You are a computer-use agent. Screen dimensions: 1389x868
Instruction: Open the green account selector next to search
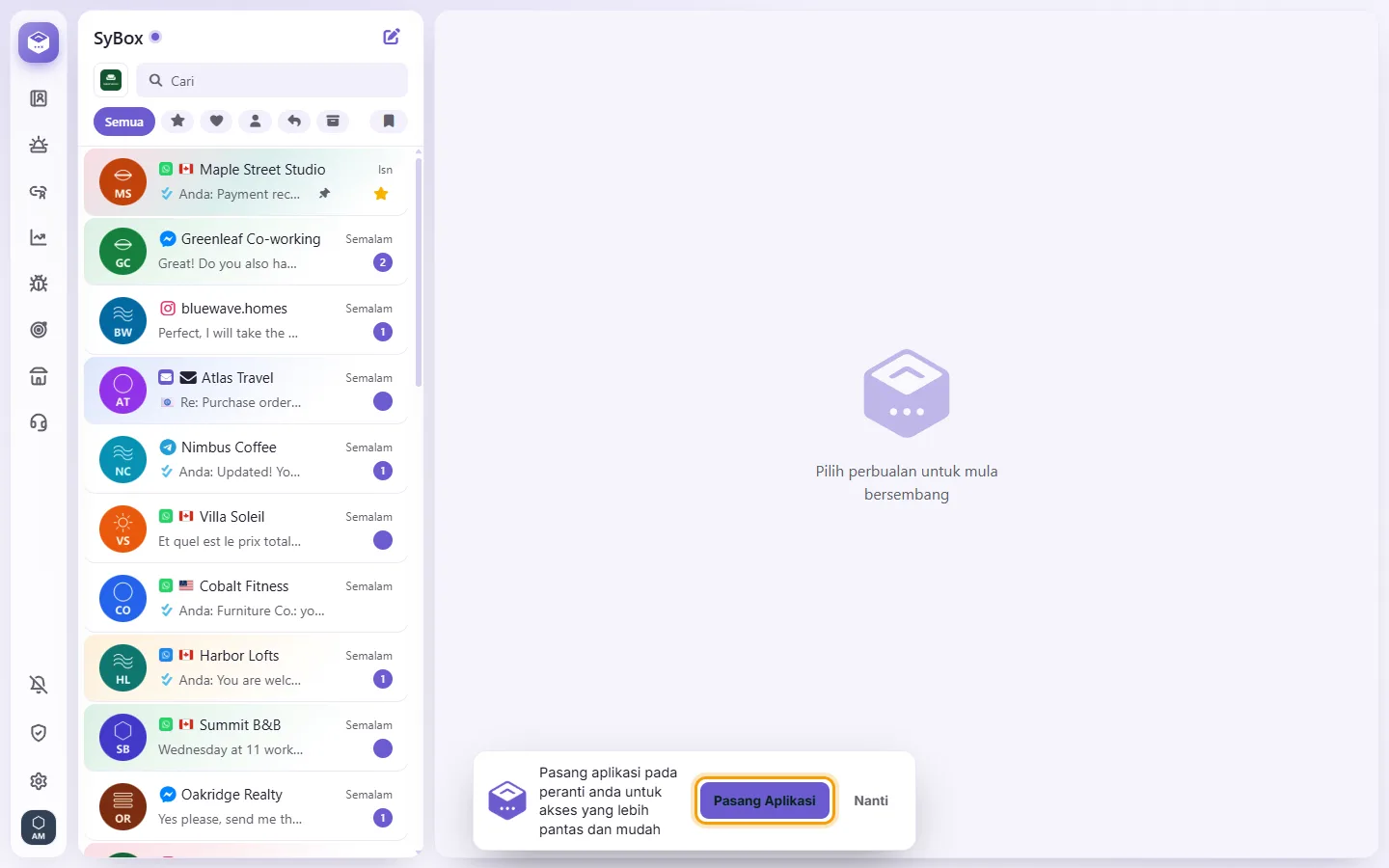tap(111, 80)
